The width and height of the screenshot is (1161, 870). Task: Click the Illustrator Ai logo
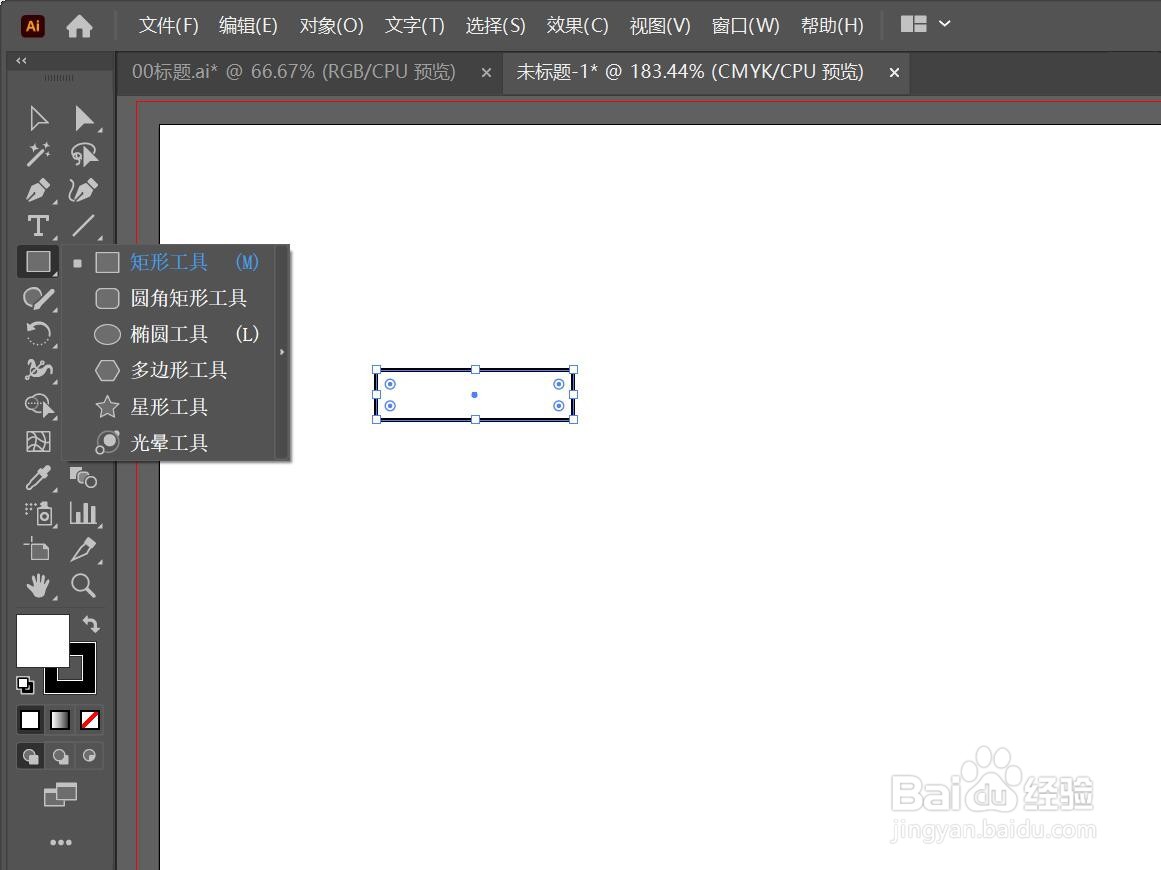click(33, 26)
